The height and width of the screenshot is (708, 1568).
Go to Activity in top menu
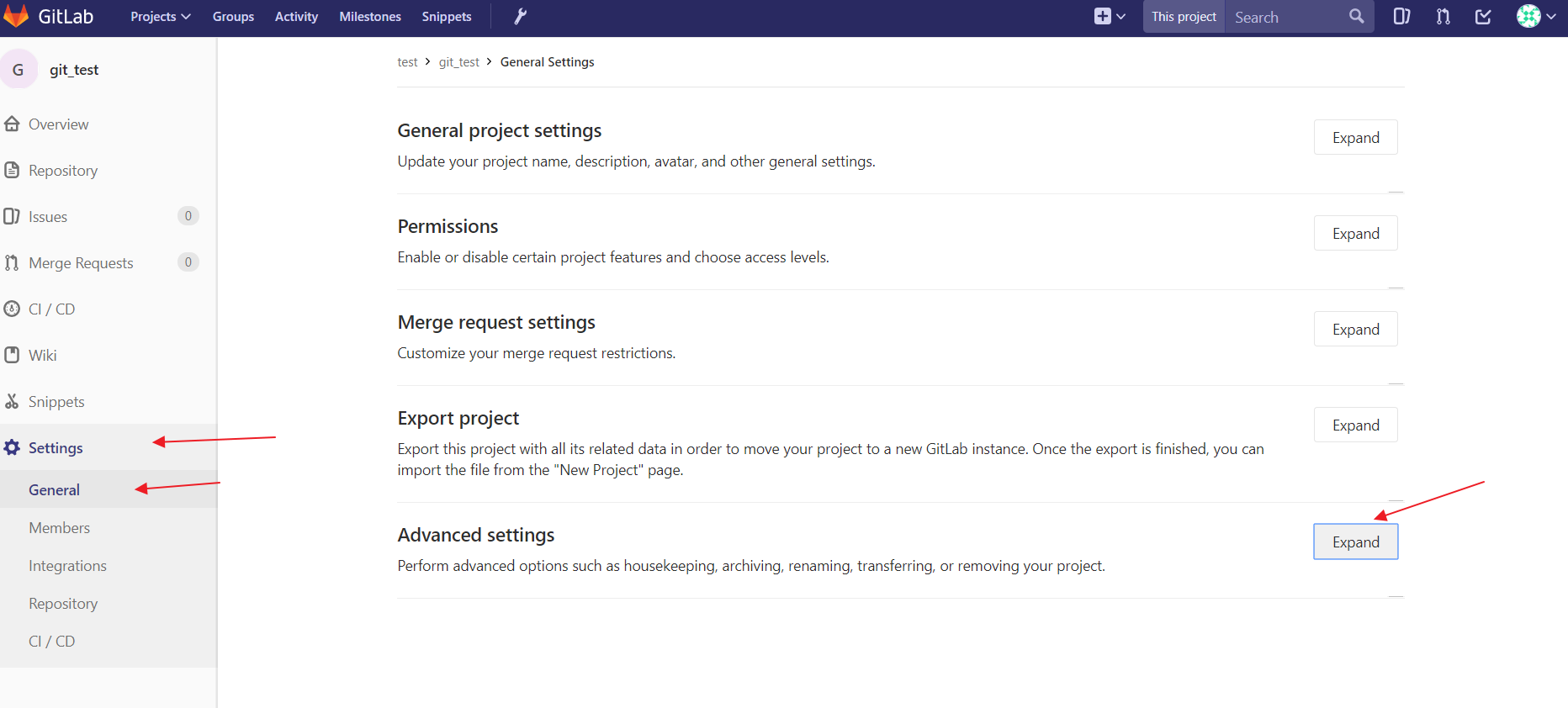pos(296,17)
